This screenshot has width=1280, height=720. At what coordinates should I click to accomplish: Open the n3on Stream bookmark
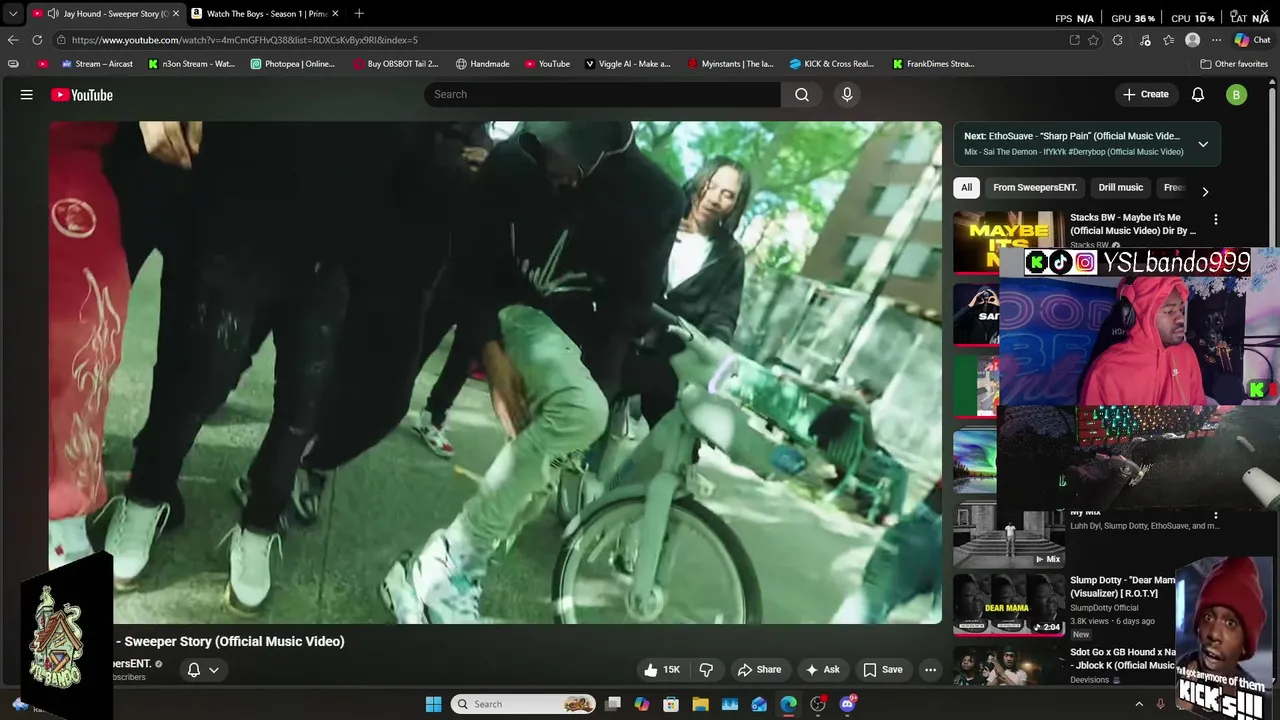(191, 64)
